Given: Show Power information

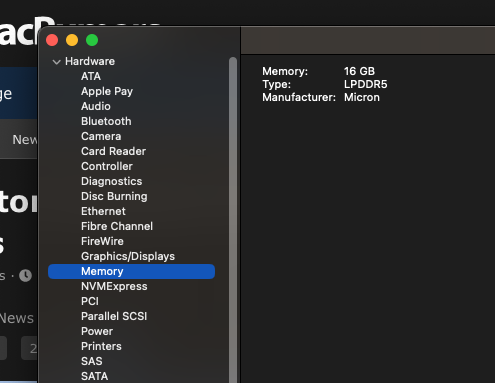Looking at the screenshot, I should (x=97, y=331).
